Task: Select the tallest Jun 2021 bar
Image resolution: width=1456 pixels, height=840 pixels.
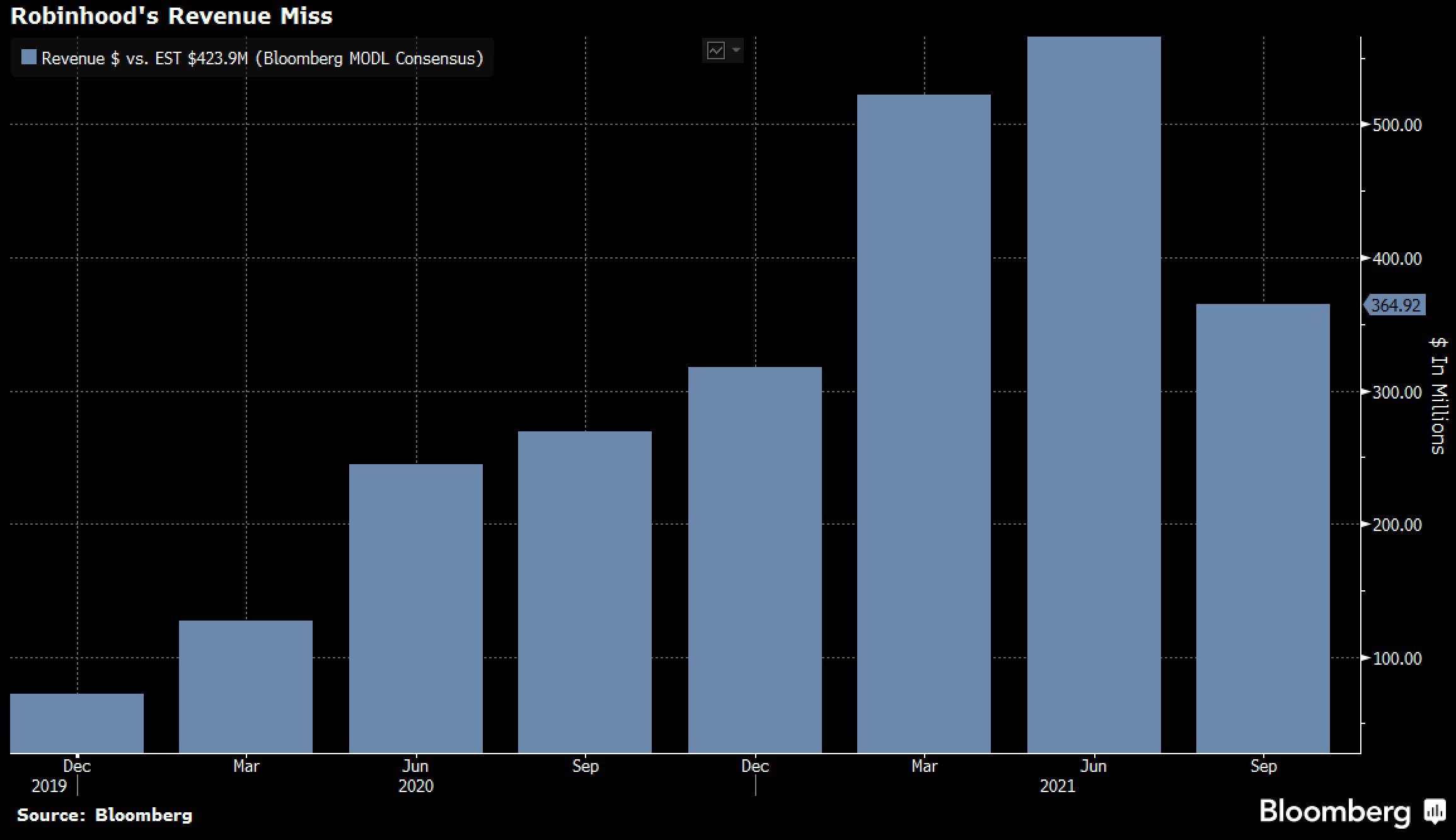Action: tap(1094, 395)
